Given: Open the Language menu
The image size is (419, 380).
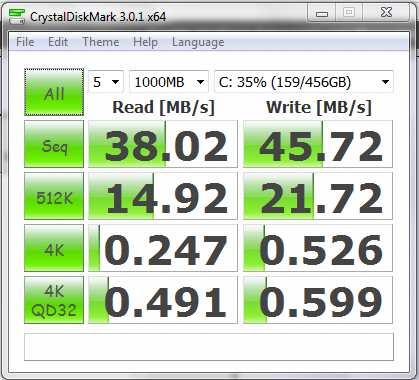Looking at the screenshot, I should click(198, 42).
